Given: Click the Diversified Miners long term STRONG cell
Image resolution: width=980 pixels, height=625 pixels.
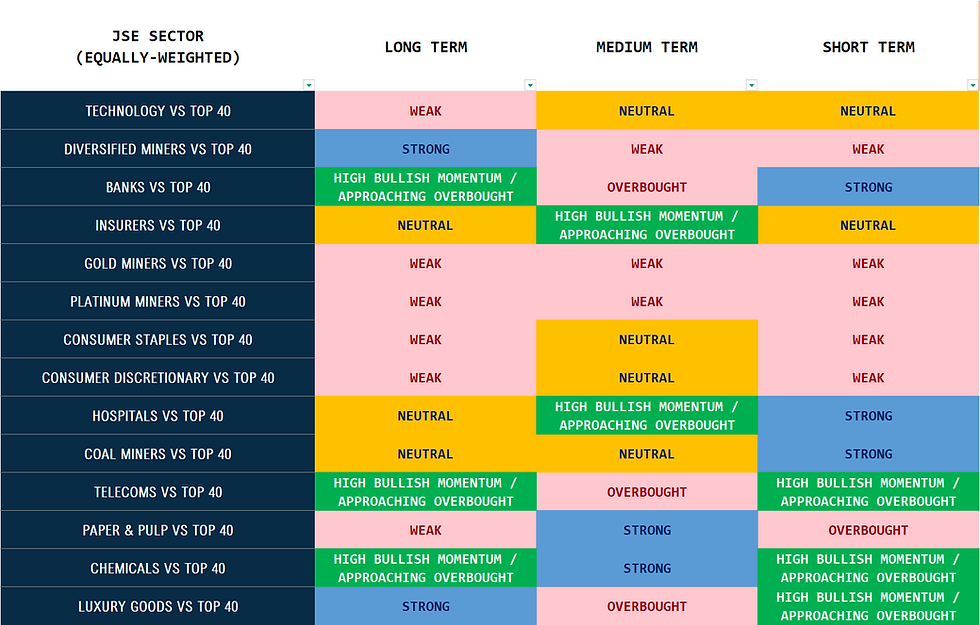Looking at the screenshot, I should tap(426, 149).
